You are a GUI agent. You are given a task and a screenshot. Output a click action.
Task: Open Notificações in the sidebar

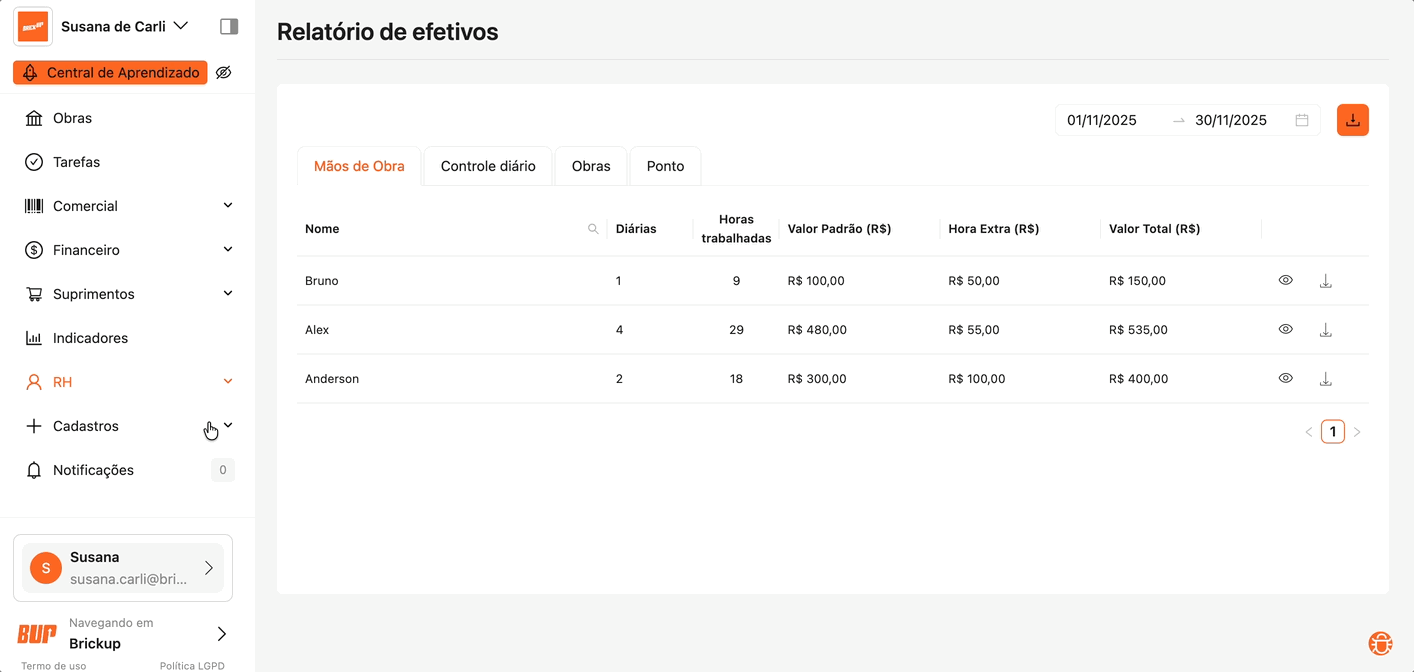coord(93,470)
